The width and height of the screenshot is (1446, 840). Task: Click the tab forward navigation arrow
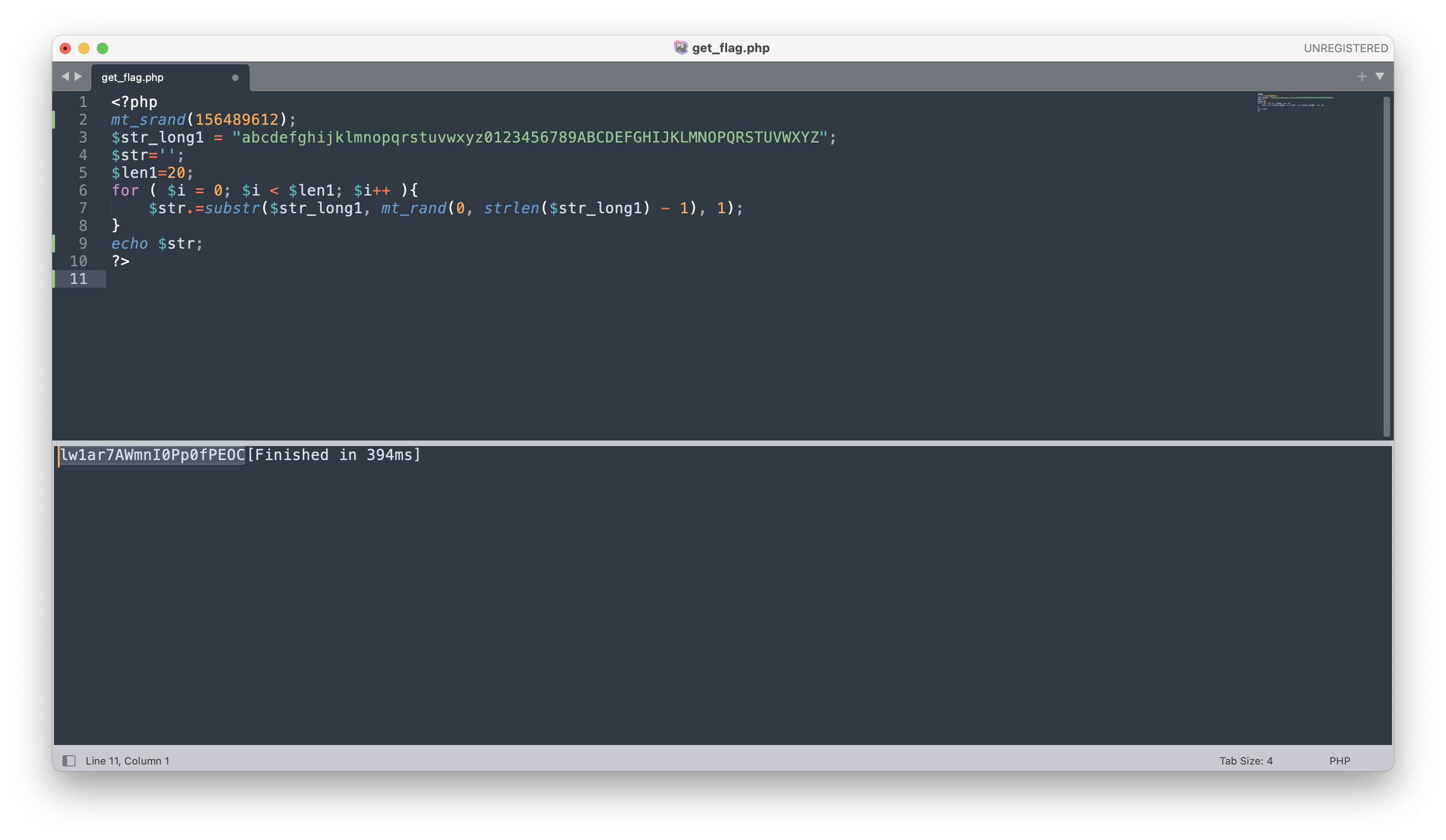[79, 76]
